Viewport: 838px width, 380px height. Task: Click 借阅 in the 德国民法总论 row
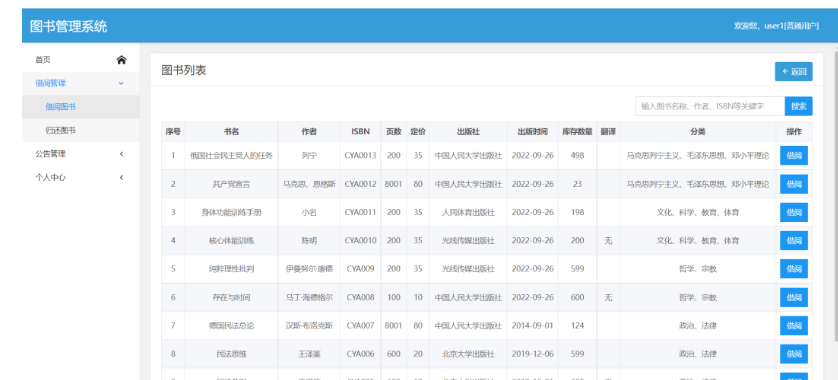coord(794,325)
